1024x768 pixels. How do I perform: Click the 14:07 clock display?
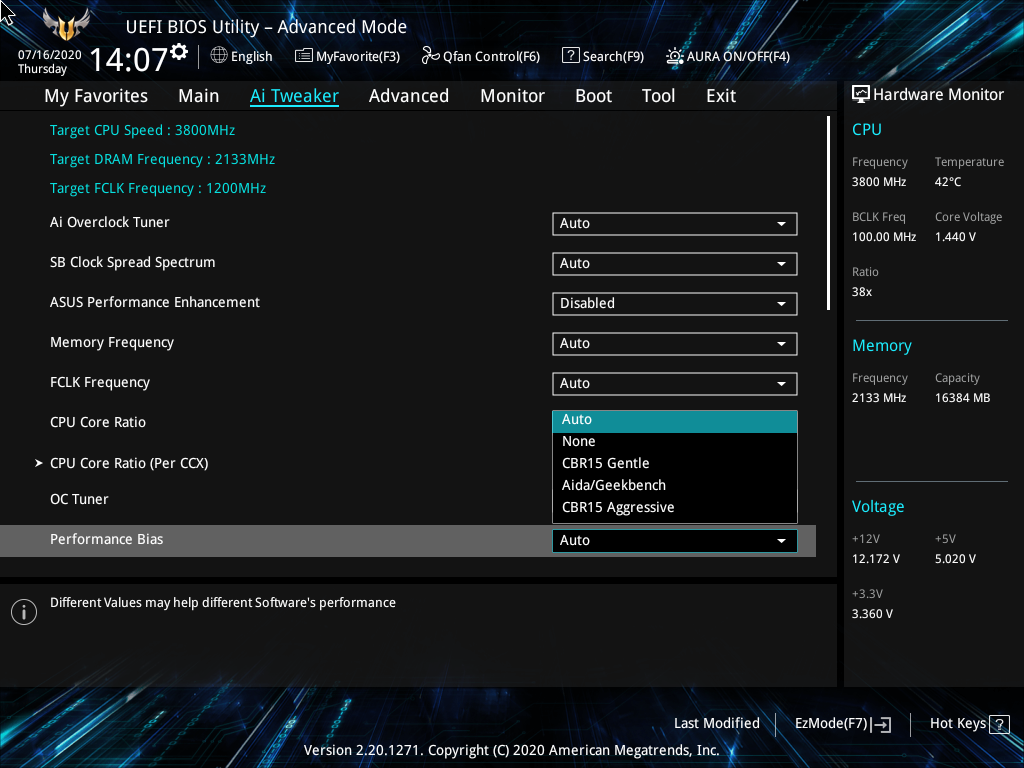(x=129, y=59)
